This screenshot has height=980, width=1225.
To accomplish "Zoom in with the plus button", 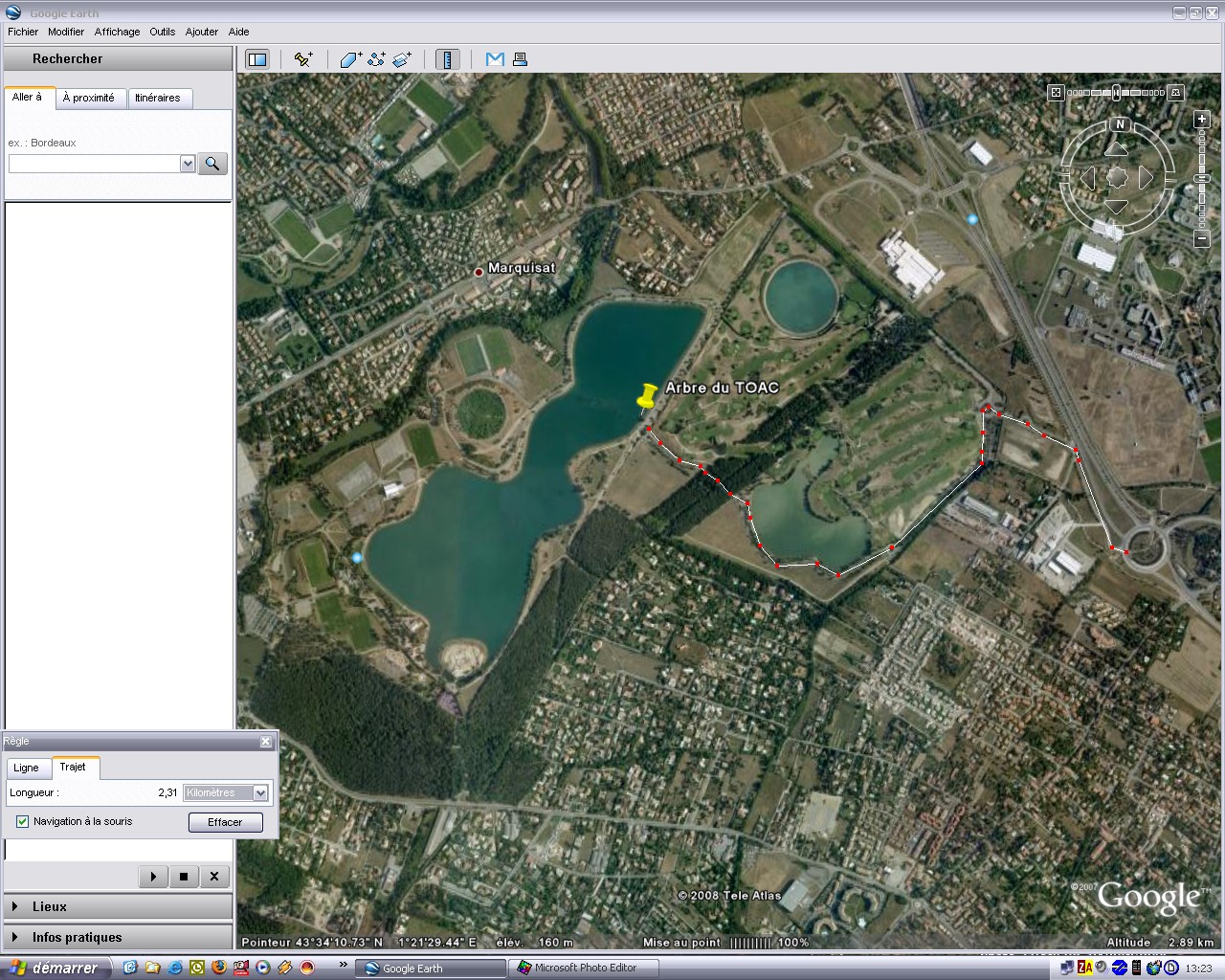I will pyautogui.click(x=1202, y=120).
